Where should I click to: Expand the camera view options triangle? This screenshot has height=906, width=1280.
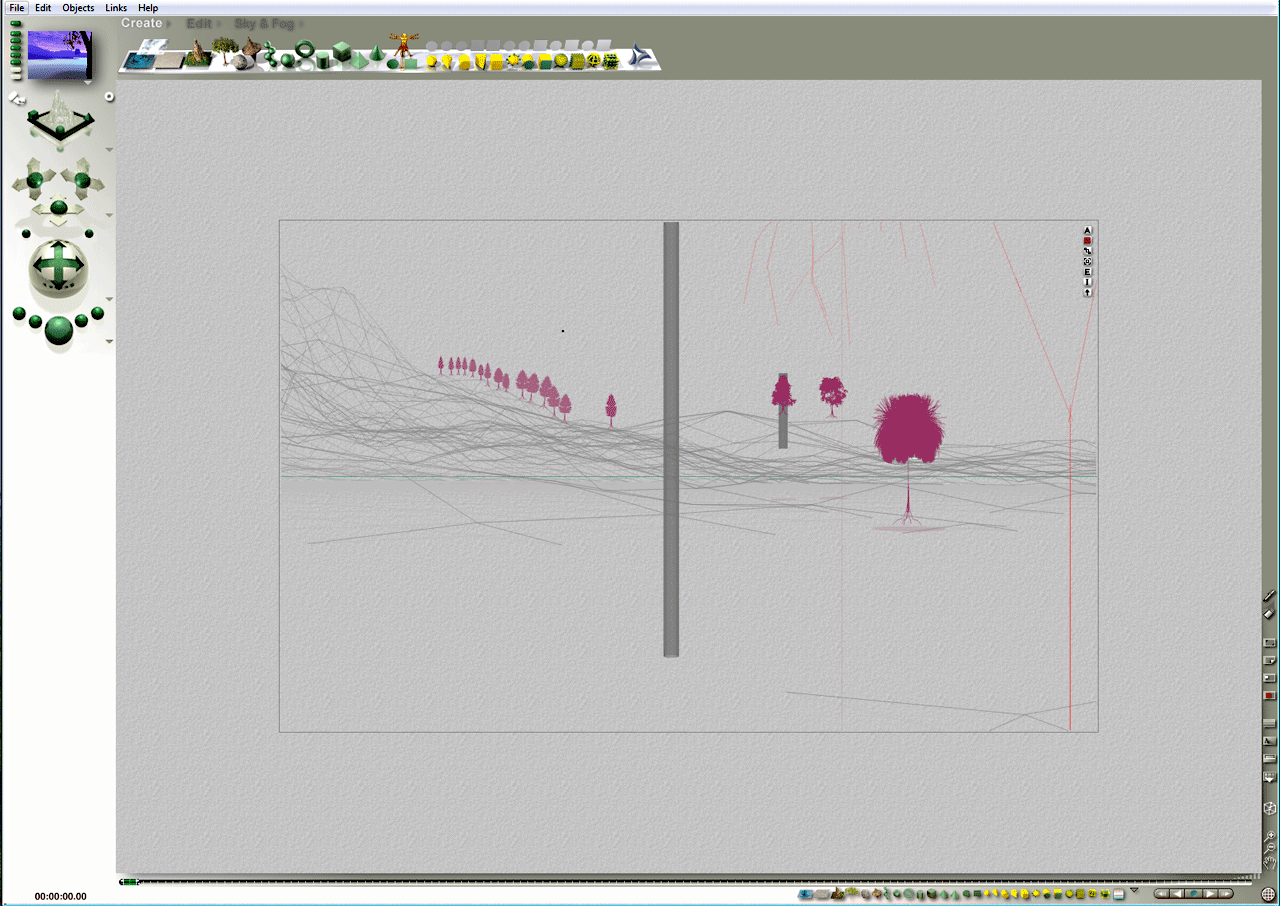pyautogui.click(x=108, y=147)
